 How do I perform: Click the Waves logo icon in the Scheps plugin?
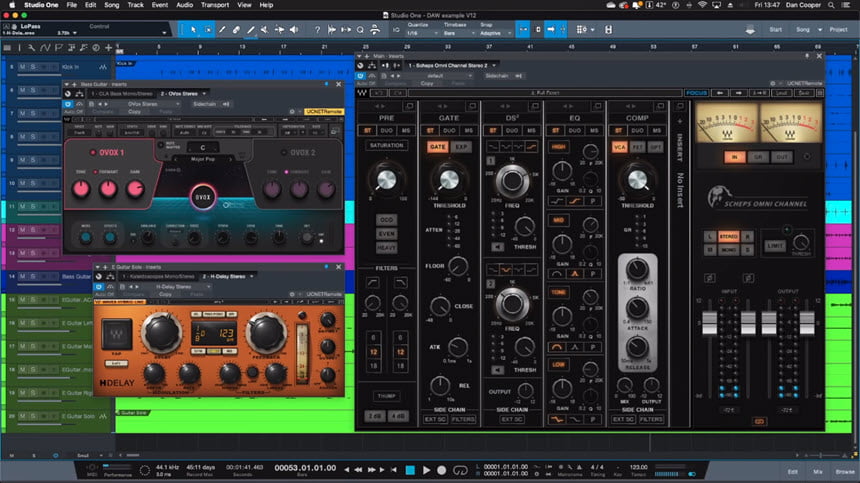coord(362,93)
